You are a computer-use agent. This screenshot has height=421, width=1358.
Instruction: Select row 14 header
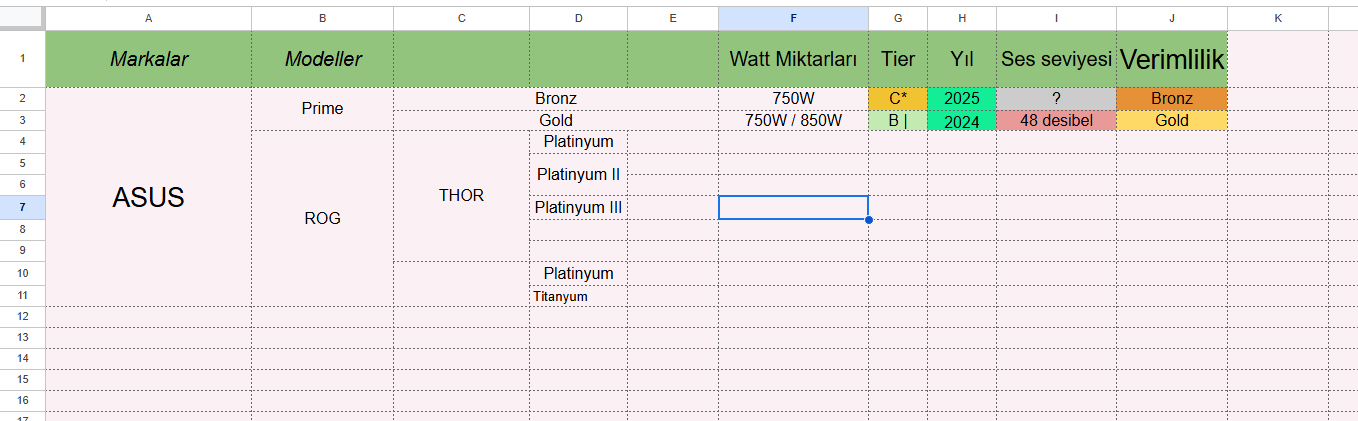pos(22,358)
